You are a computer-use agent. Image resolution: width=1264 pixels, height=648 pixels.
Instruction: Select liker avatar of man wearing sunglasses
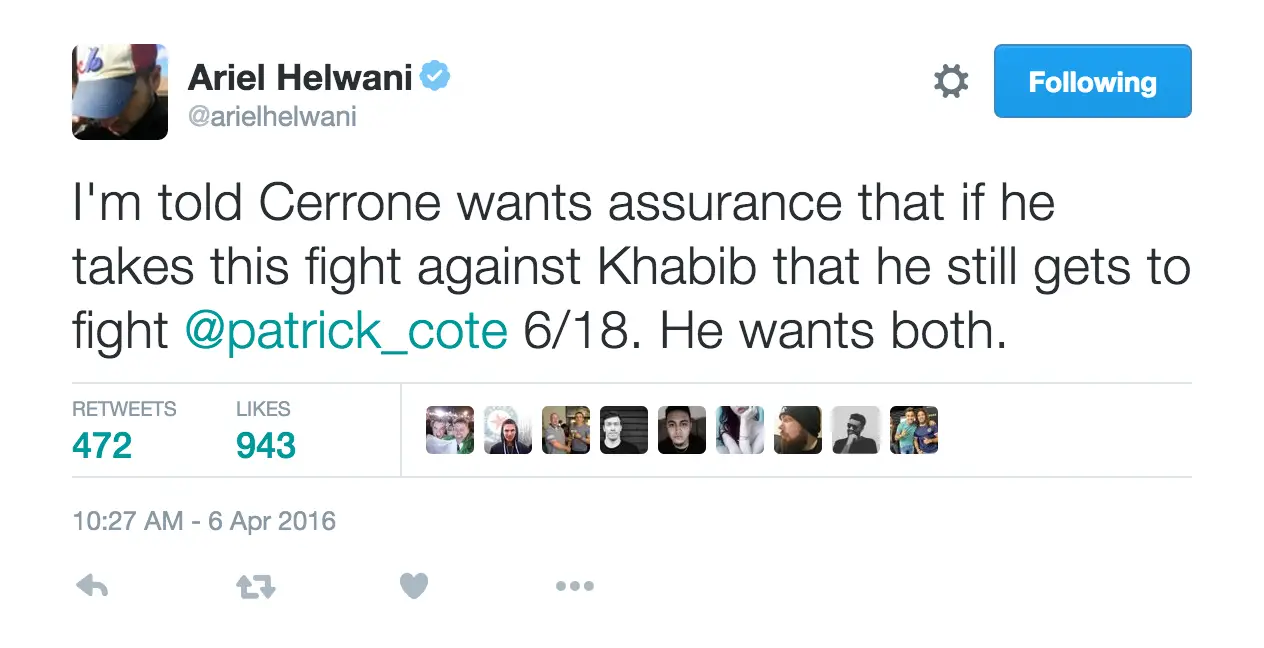click(856, 430)
